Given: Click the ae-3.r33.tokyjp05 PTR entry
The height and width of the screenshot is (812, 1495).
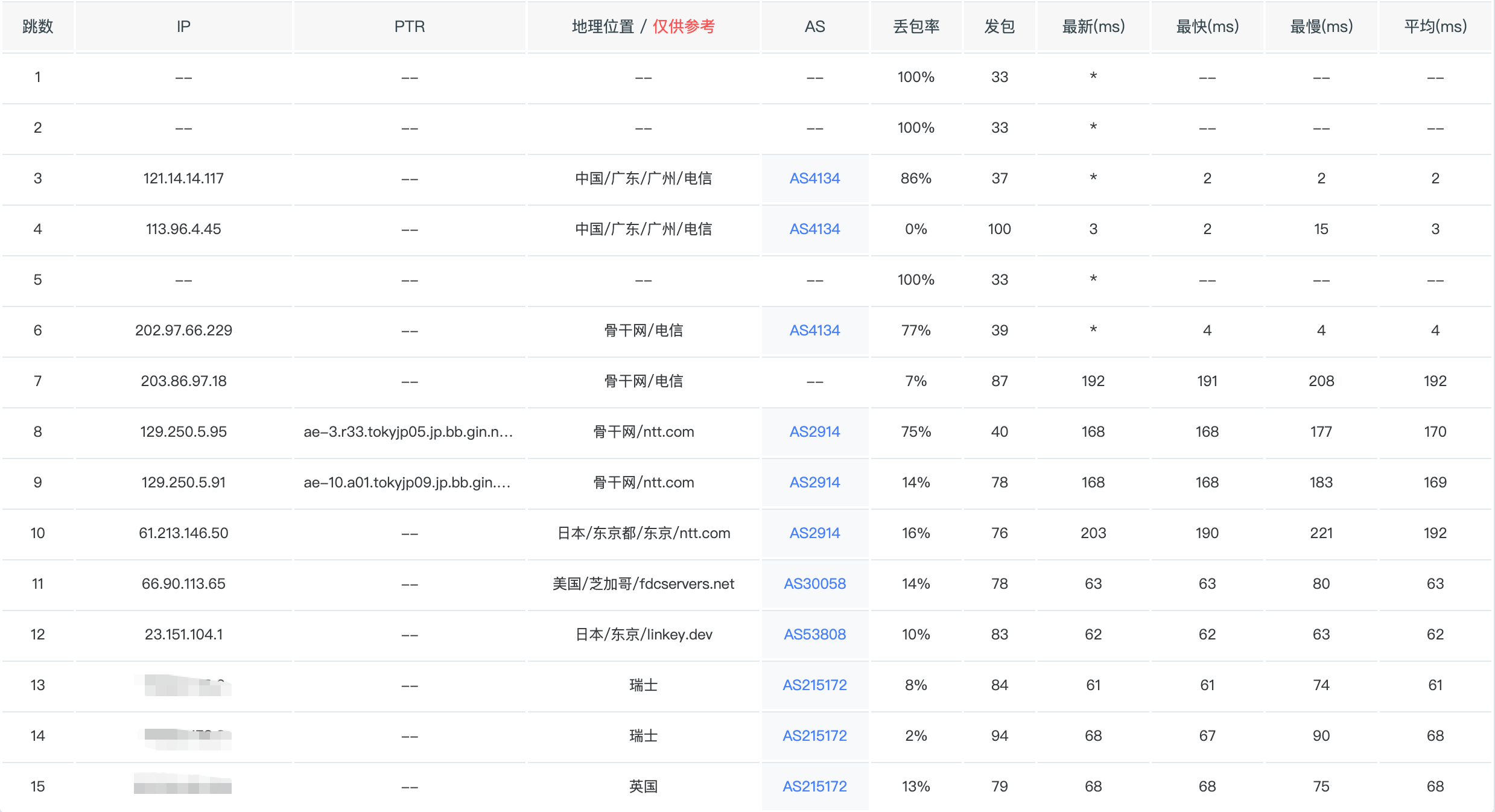Looking at the screenshot, I should tap(408, 432).
